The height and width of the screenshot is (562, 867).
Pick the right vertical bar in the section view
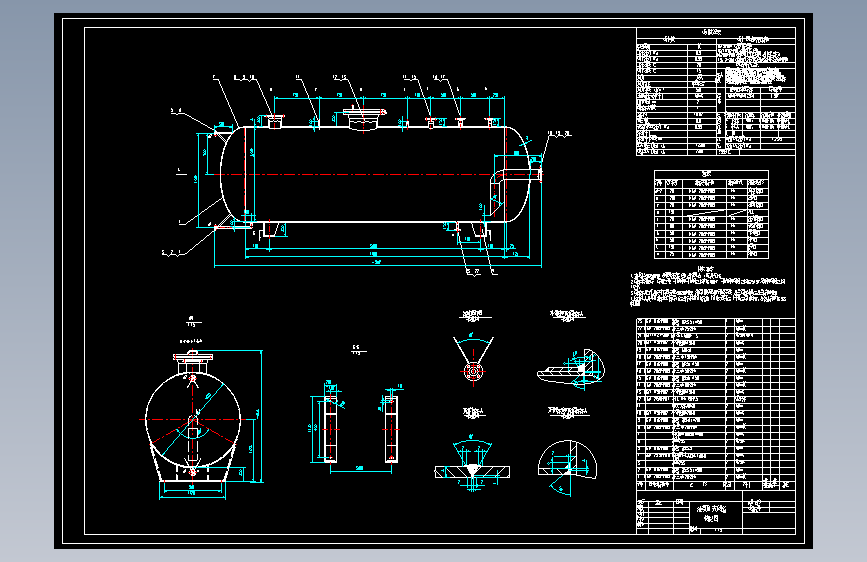(x=391, y=429)
